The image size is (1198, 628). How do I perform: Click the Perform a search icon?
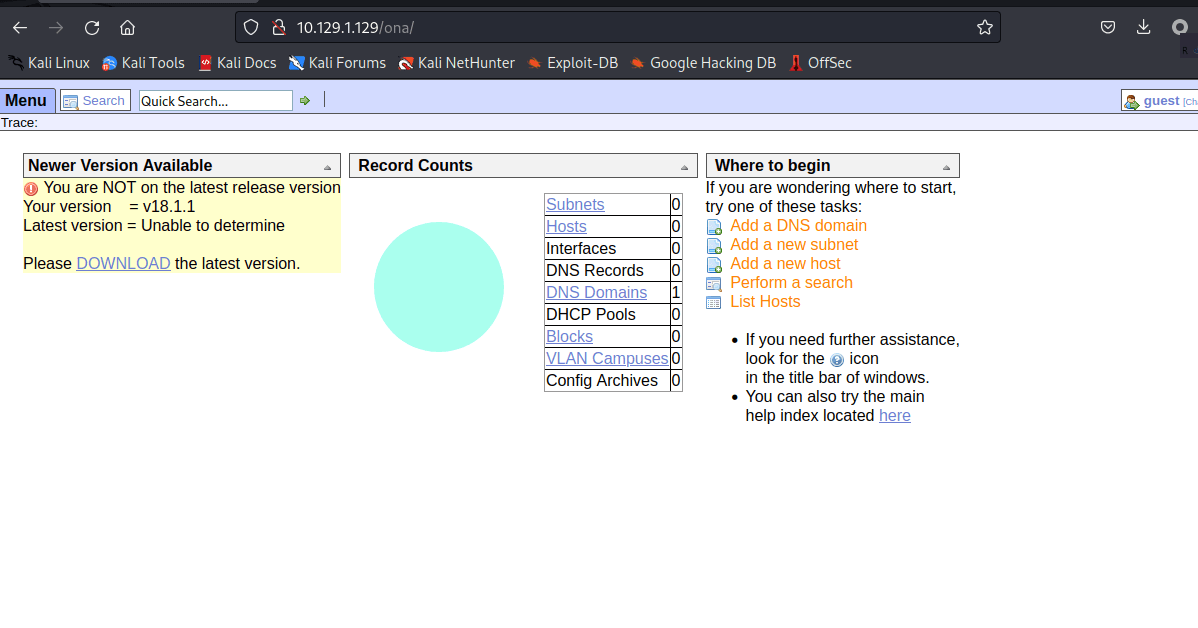[x=714, y=284]
